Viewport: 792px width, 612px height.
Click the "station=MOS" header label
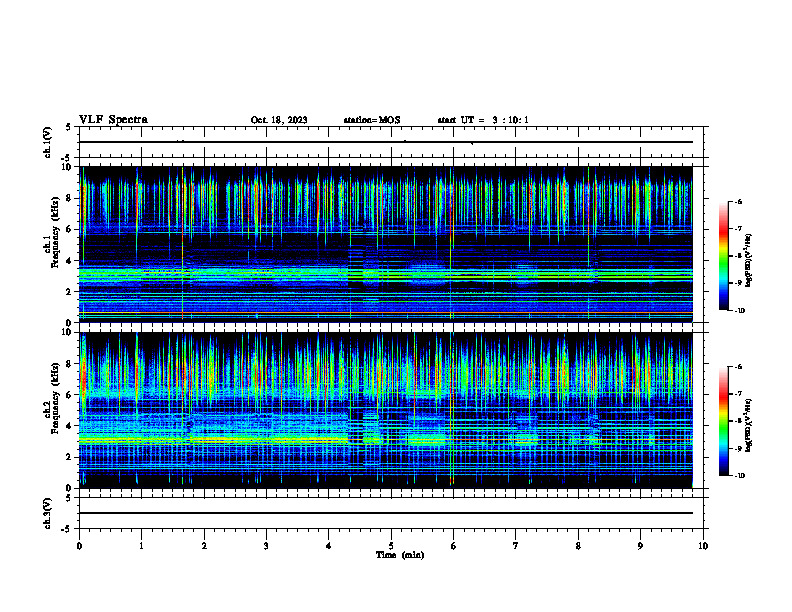pos(372,120)
